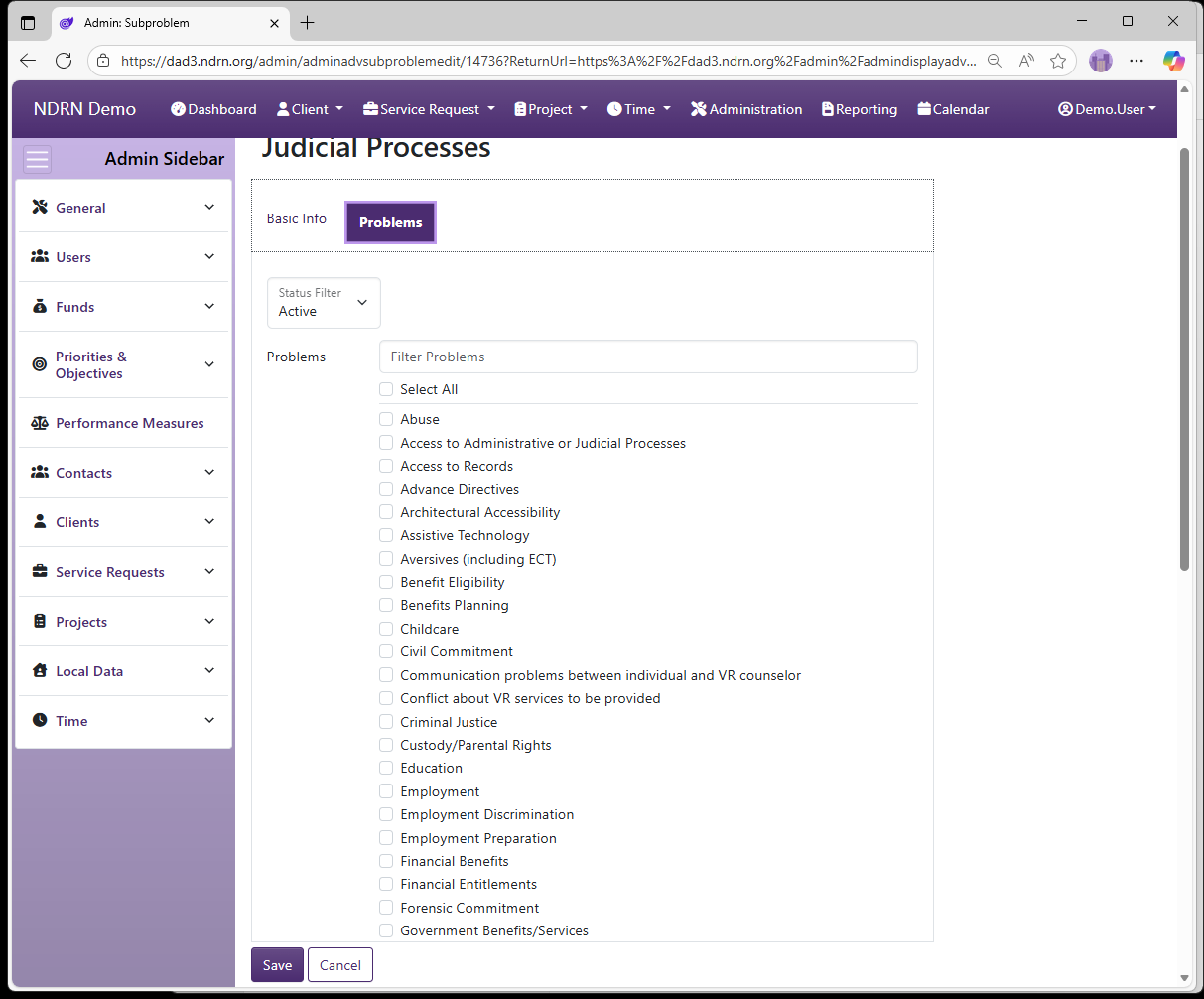
Task: Open the Status Filter dropdown
Action: 324,303
